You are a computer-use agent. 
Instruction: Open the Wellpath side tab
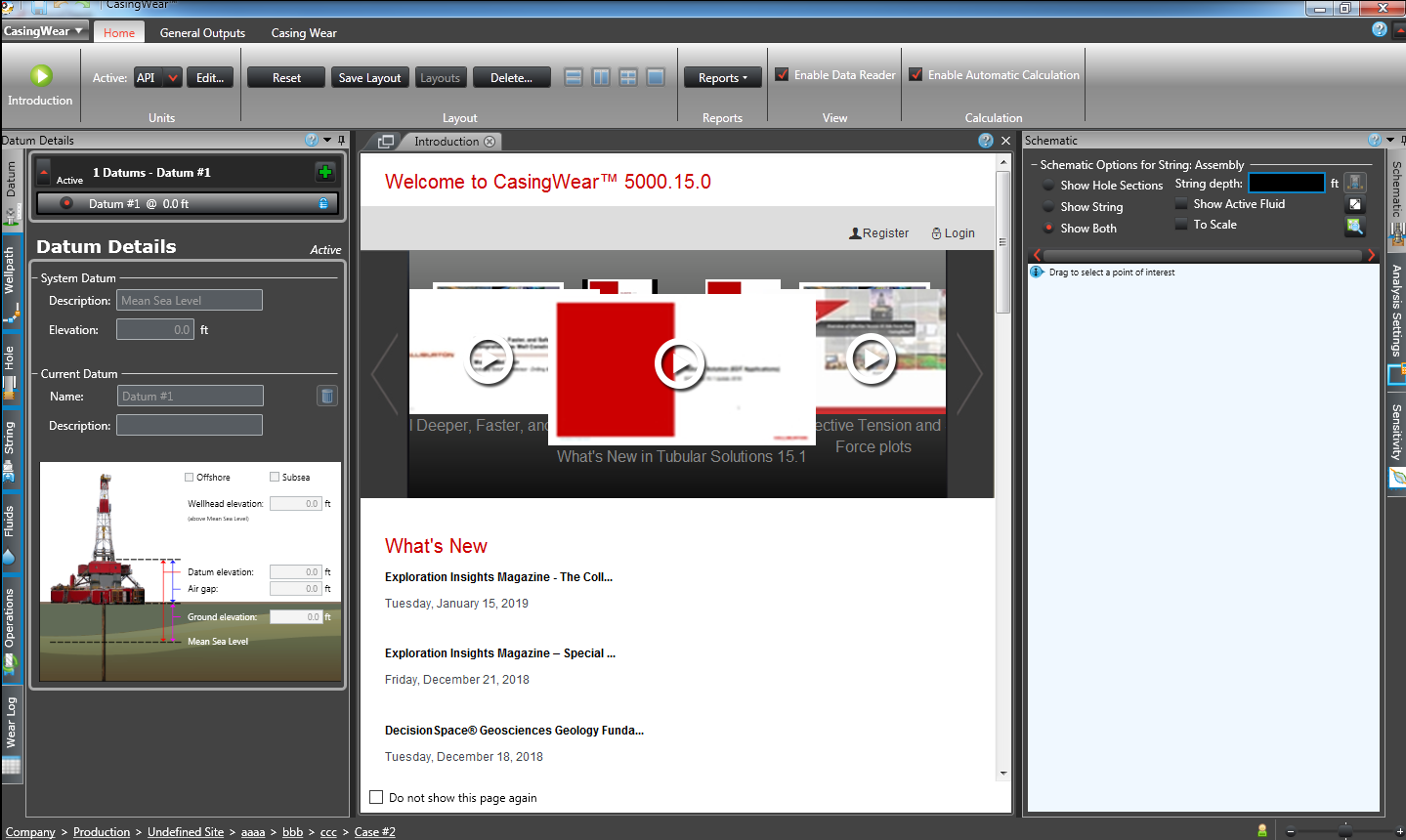point(11,283)
